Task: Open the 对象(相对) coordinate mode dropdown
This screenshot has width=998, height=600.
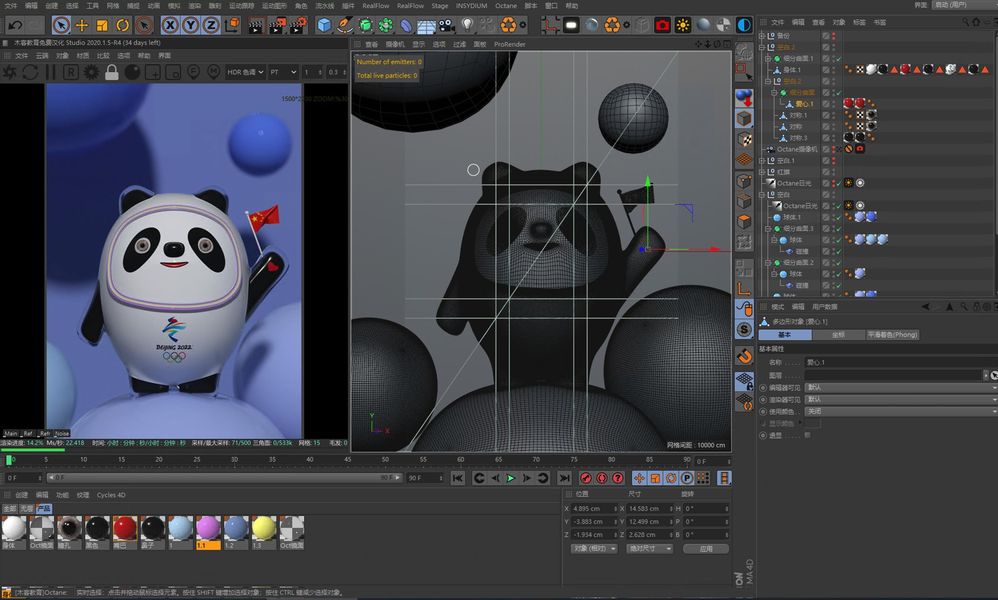Action: tap(593, 548)
